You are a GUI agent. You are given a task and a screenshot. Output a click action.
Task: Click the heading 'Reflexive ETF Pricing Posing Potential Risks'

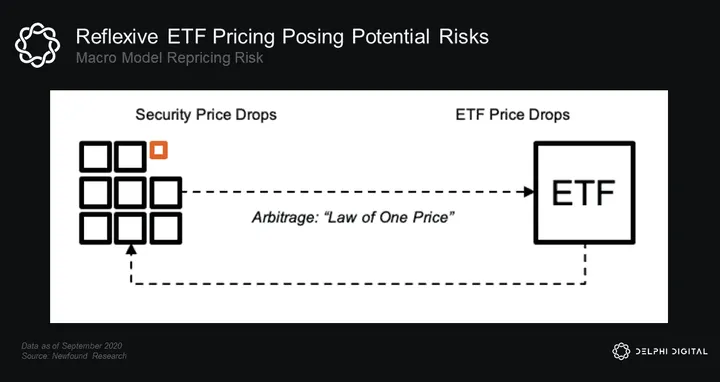coord(282,37)
